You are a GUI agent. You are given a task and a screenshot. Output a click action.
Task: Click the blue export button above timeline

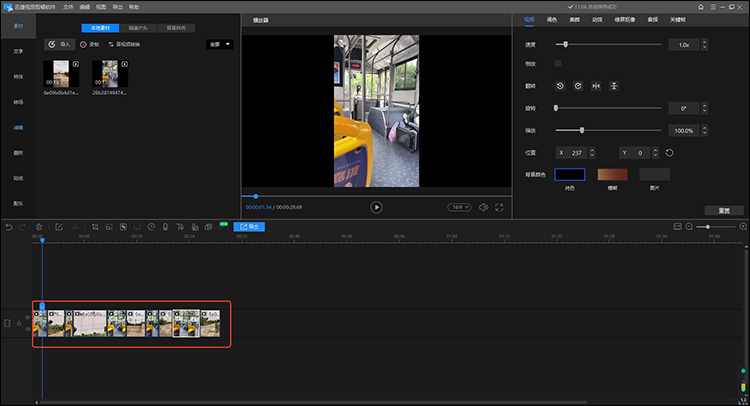[249, 227]
